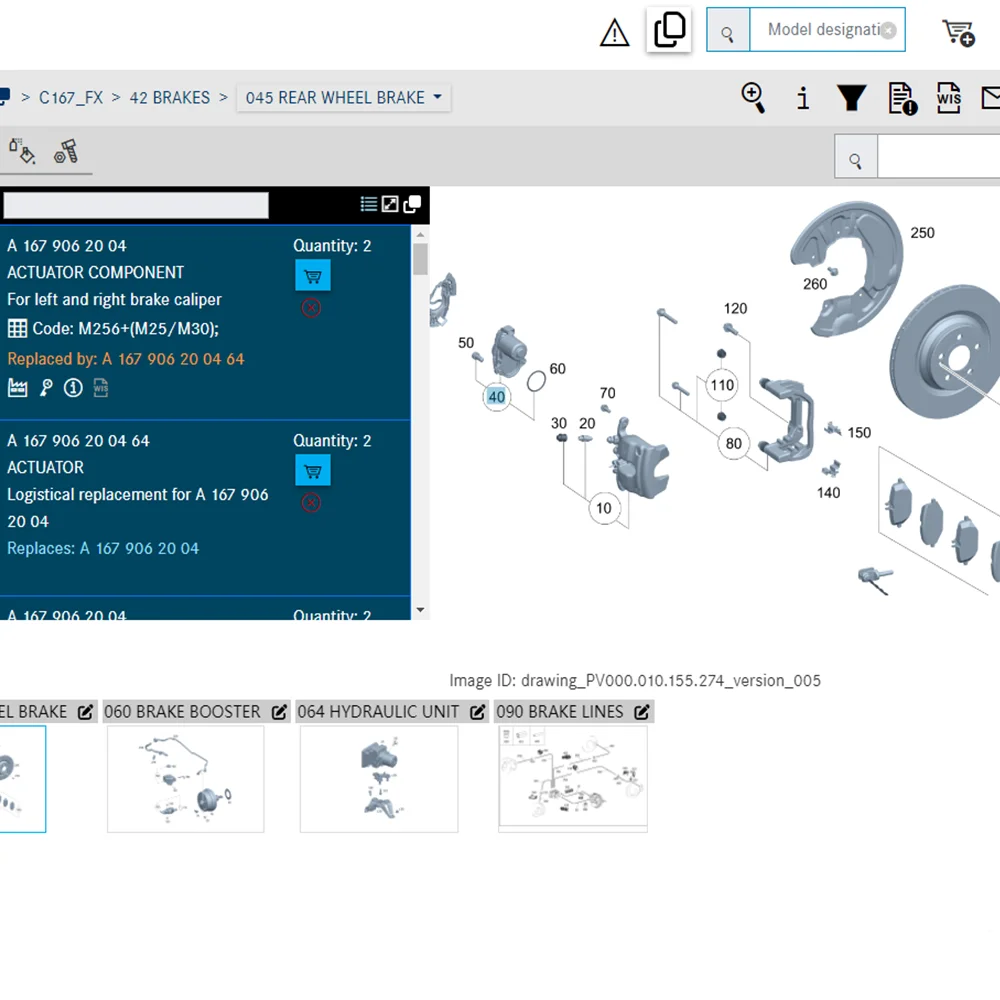Click scrollbar down arrow in parts list
The width and height of the screenshot is (1000, 1000).
click(x=420, y=610)
